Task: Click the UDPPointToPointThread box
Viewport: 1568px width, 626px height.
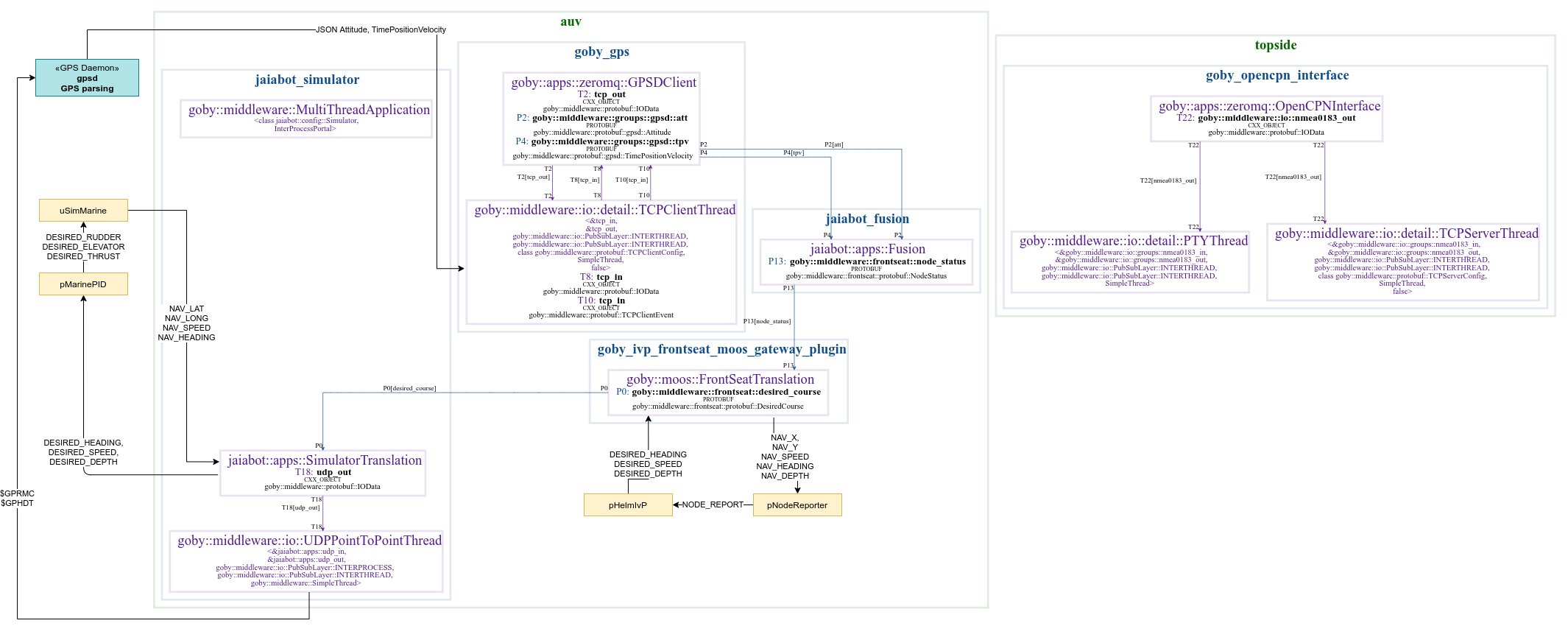Action: point(306,561)
